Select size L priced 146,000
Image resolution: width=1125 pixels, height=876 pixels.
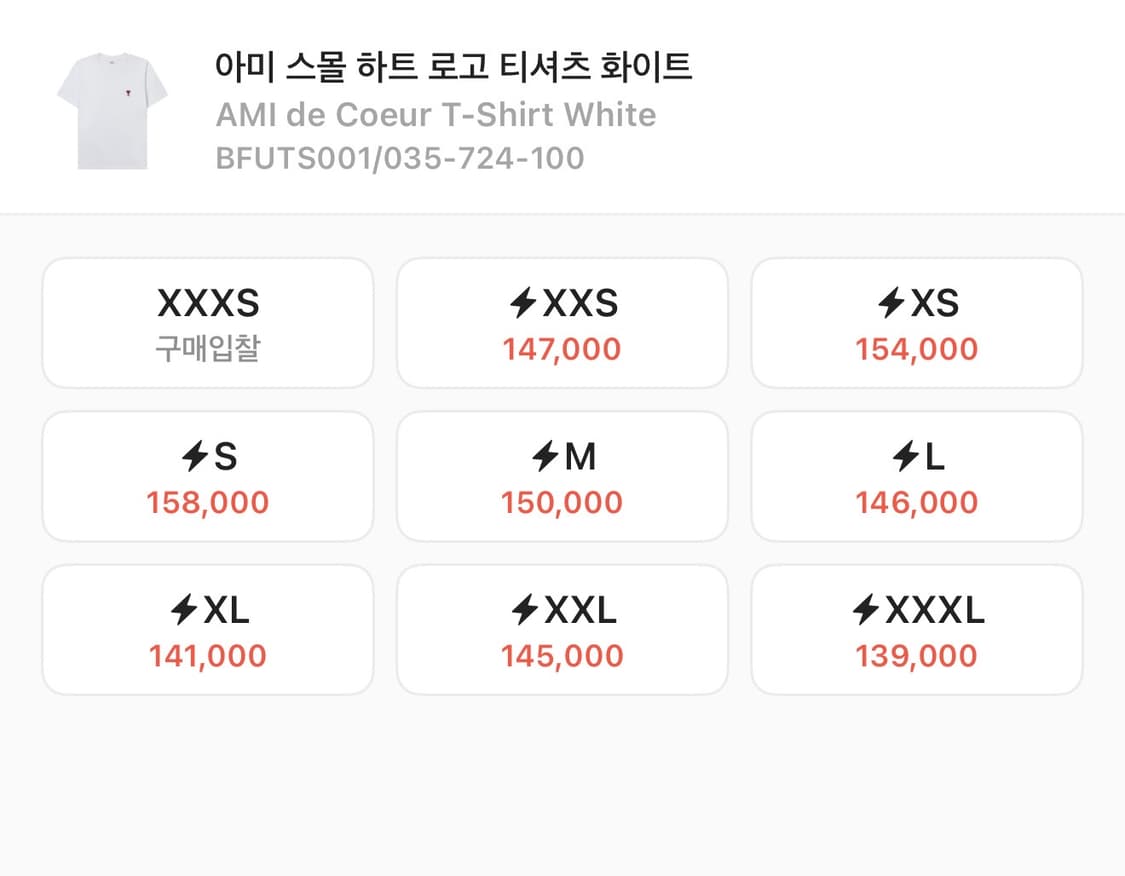[x=916, y=476]
